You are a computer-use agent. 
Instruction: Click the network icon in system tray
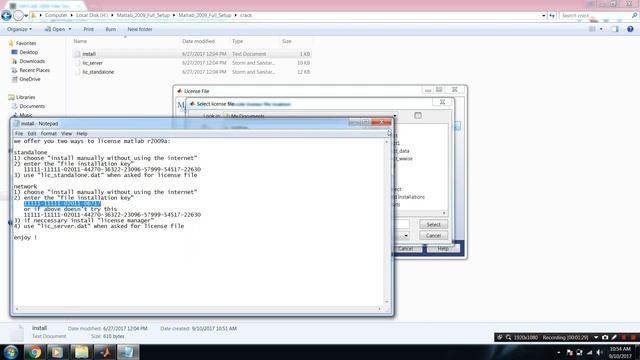point(589,352)
